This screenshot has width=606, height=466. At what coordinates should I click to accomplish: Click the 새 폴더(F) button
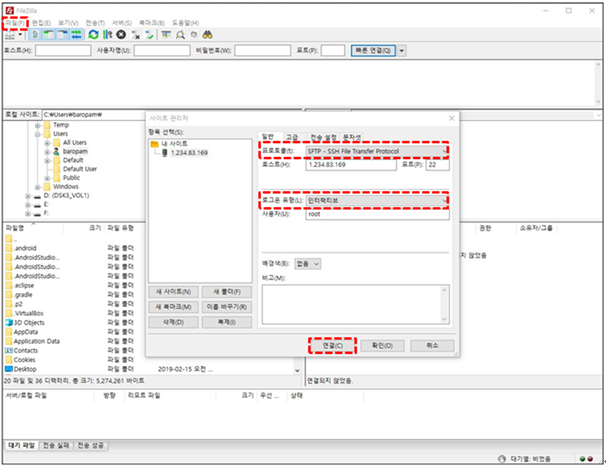(x=227, y=292)
